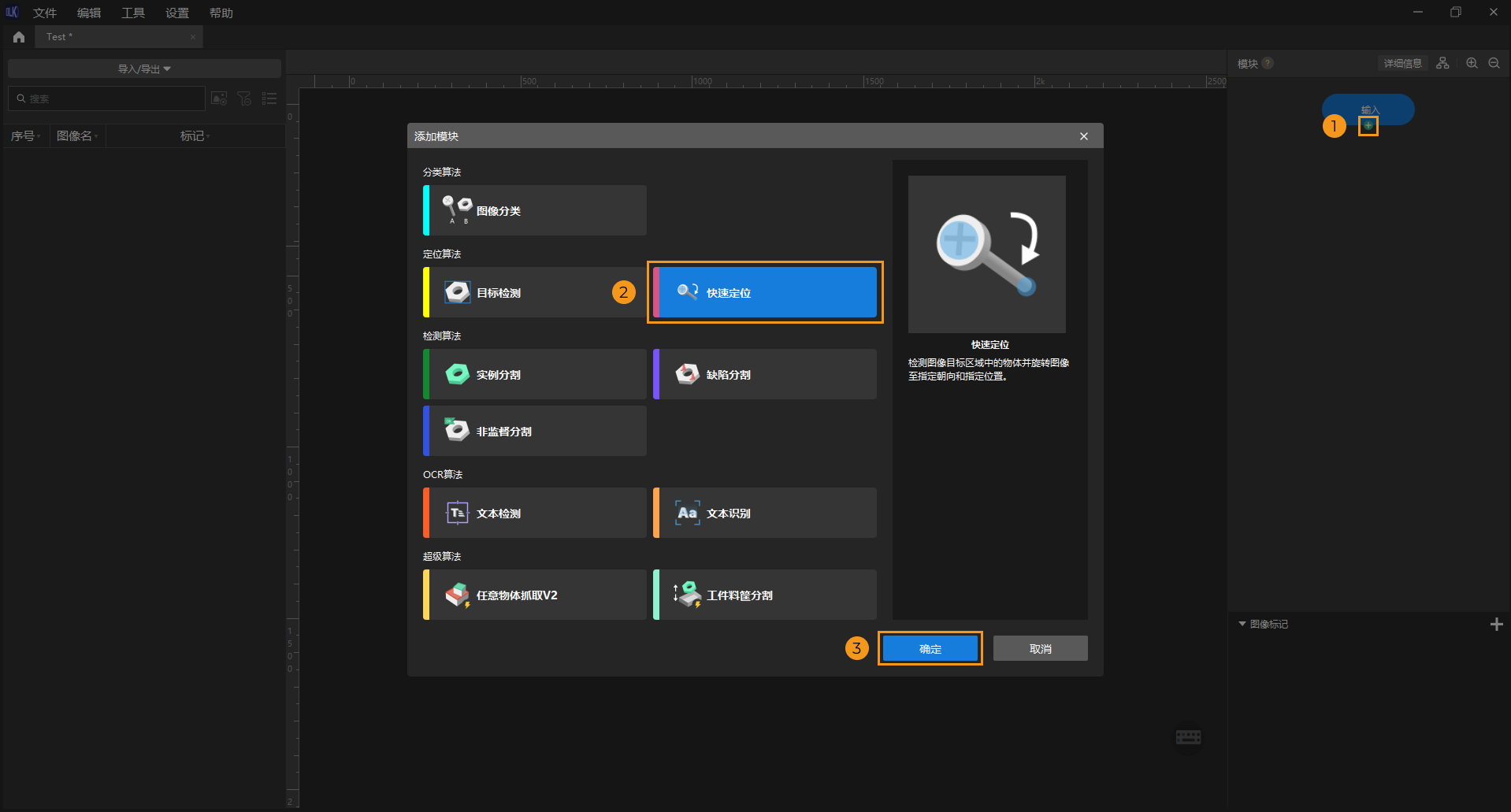Pick the 文本识别 OCR module
Viewport: 1511px width, 812px height.
(x=765, y=513)
